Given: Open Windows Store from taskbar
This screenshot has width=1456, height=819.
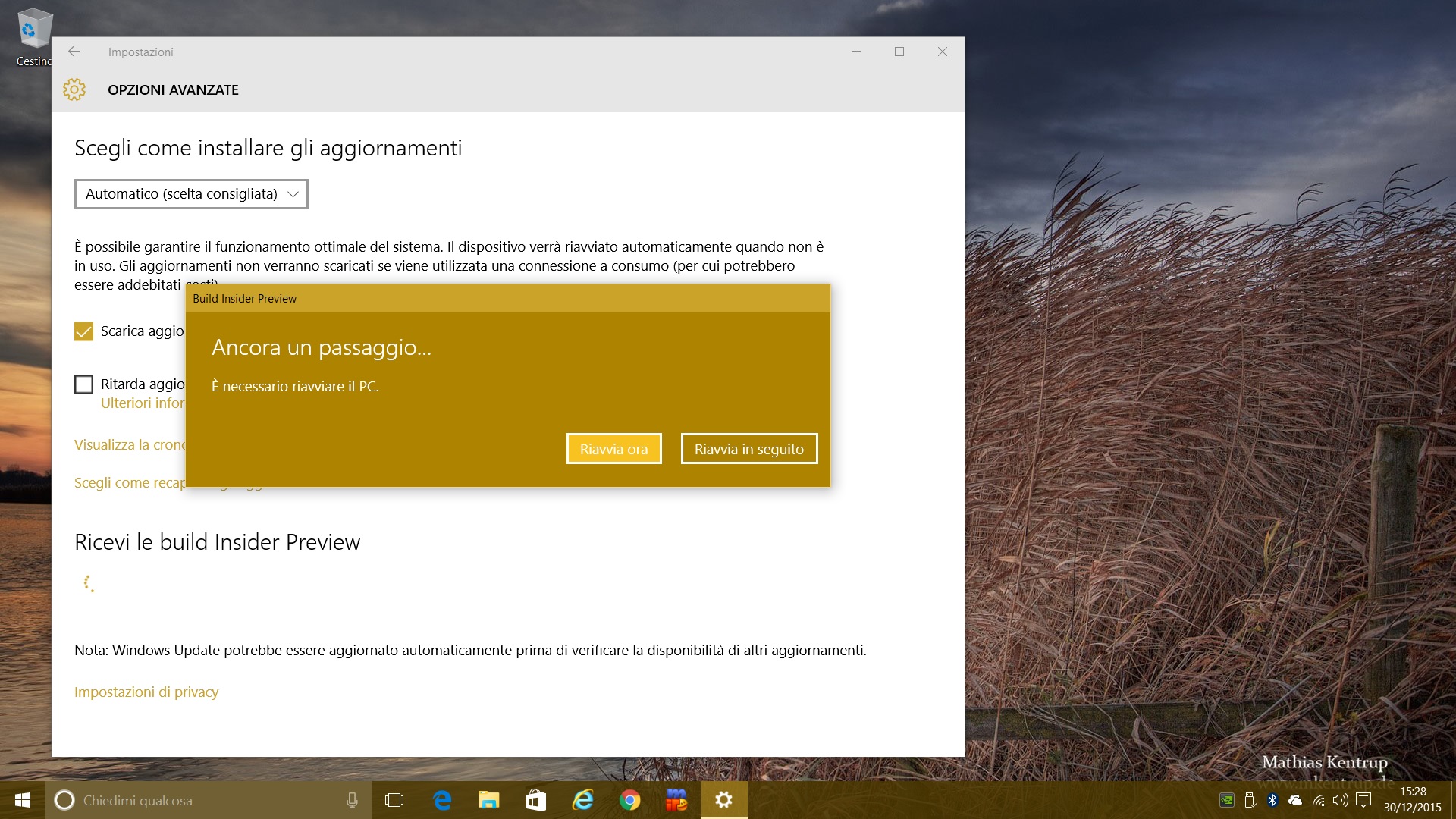Looking at the screenshot, I should tap(535, 800).
